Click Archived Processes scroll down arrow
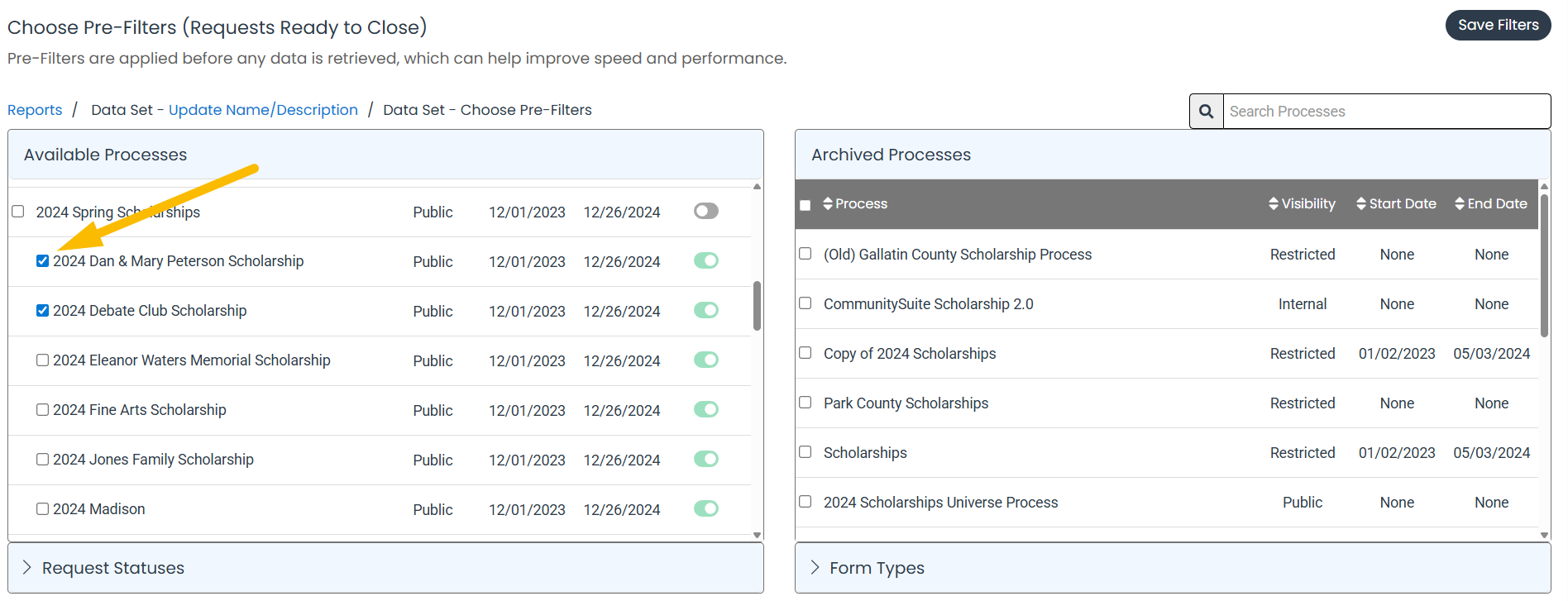1568x601 pixels. (x=1544, y=535)
